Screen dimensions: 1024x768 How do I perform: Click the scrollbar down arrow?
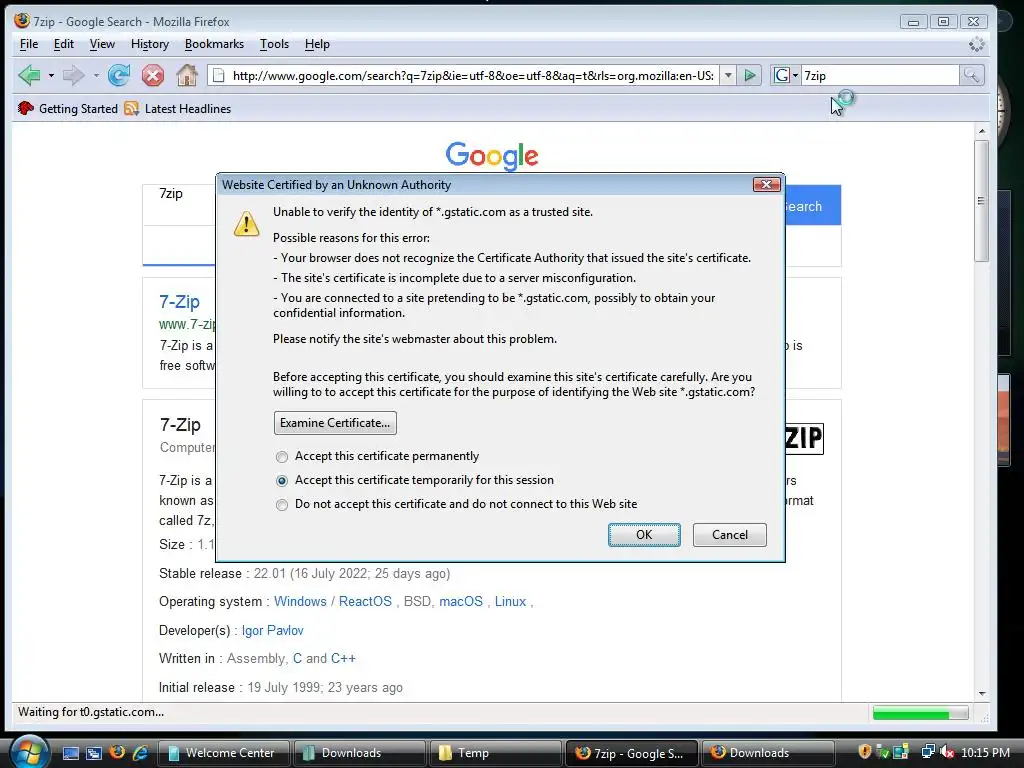(x=981, y=694)
